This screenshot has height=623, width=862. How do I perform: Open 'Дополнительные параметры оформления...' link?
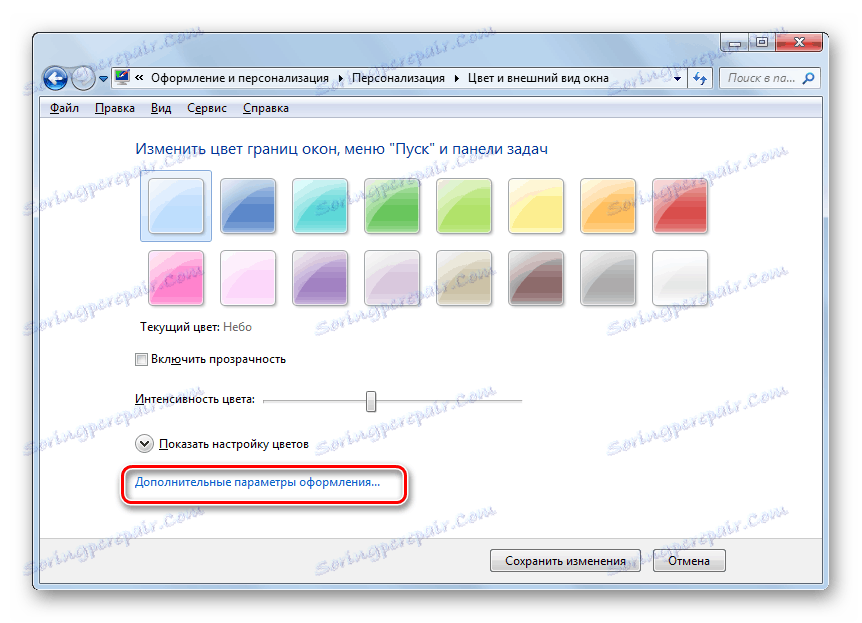(x=257, y=482)
